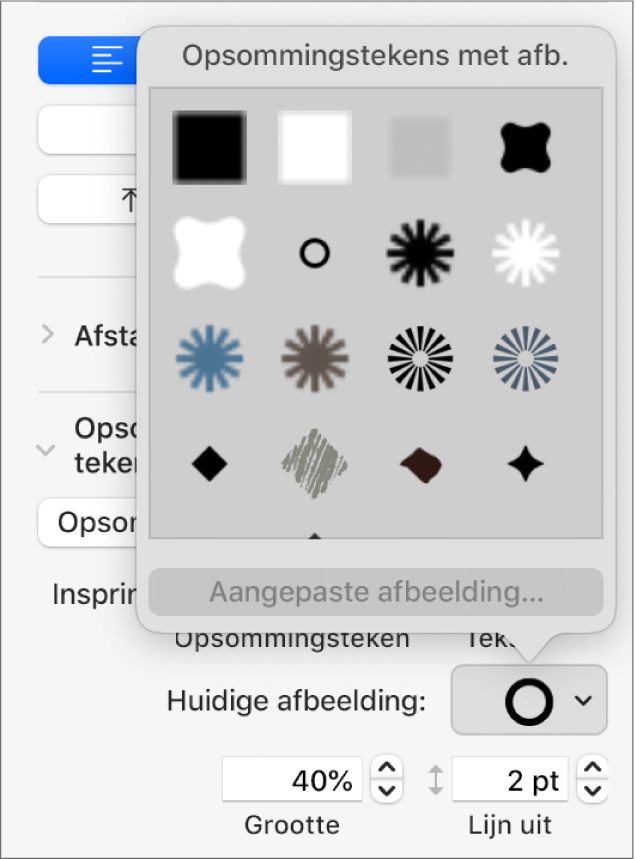Viewport: 636px width, 859px height.
Task: Collapse the Opsommingstekens section
Action: [x=46, y=450]
